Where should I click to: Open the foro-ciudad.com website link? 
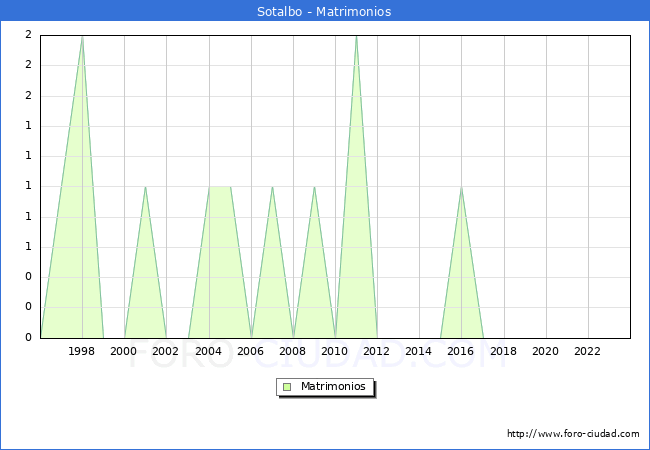click(x=573, y=434)
